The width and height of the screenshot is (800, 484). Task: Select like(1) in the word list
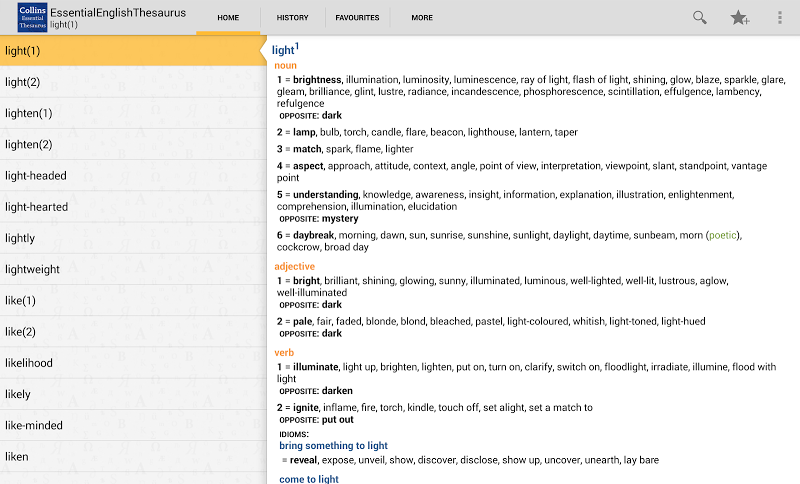pos(133,300)
